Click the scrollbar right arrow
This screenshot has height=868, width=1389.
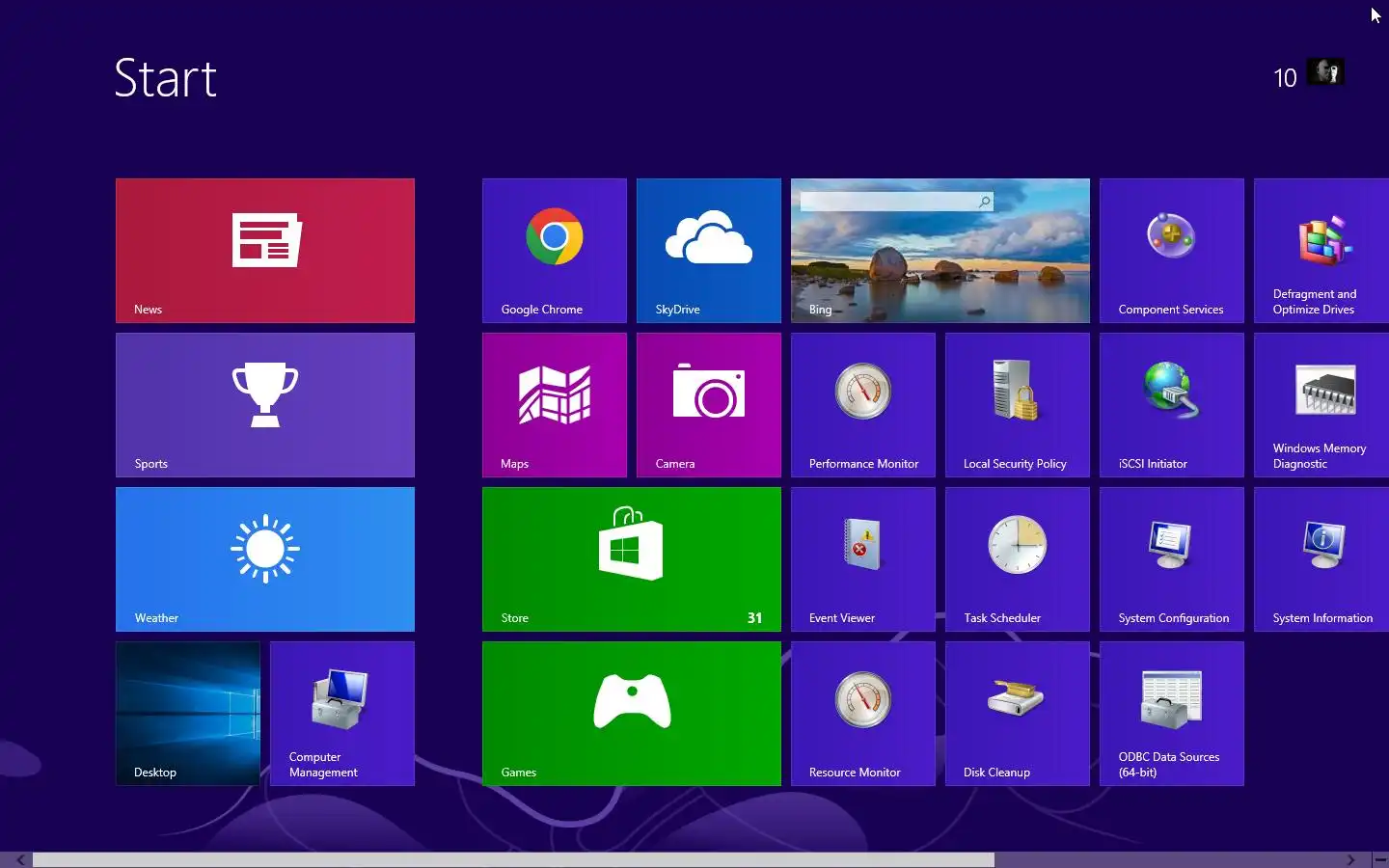tap(1350, 859)
